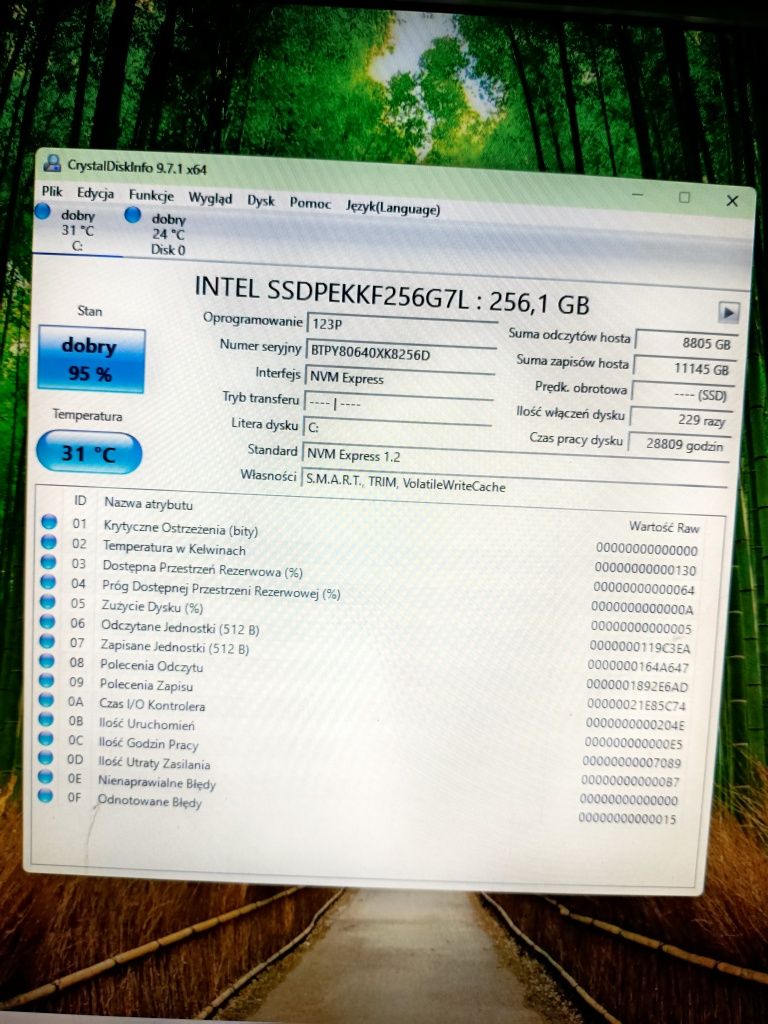Screen dimensions: 768x1024
Task: Click status icon for Polecenia Zapisu
Action: [x=46, y=680]
